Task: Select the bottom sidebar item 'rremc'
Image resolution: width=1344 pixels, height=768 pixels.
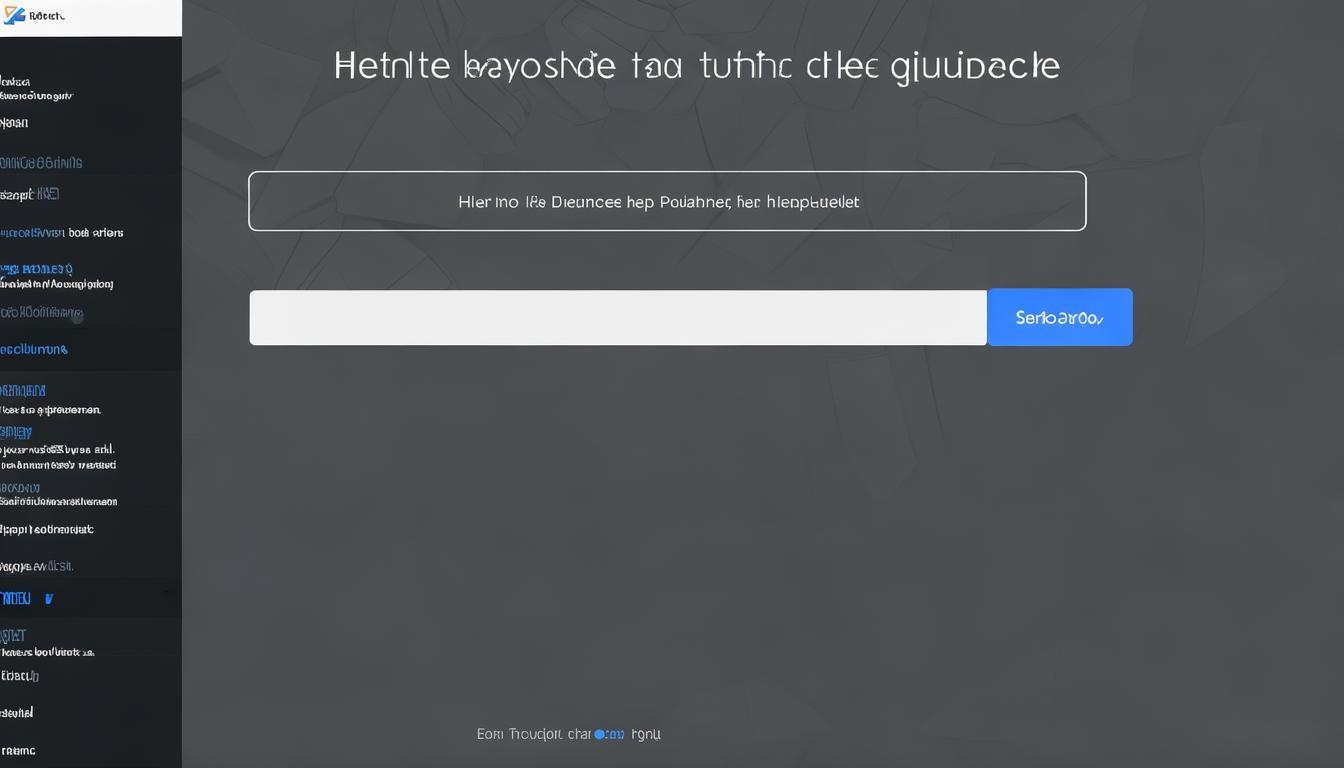Action: [x=18, y=750]
